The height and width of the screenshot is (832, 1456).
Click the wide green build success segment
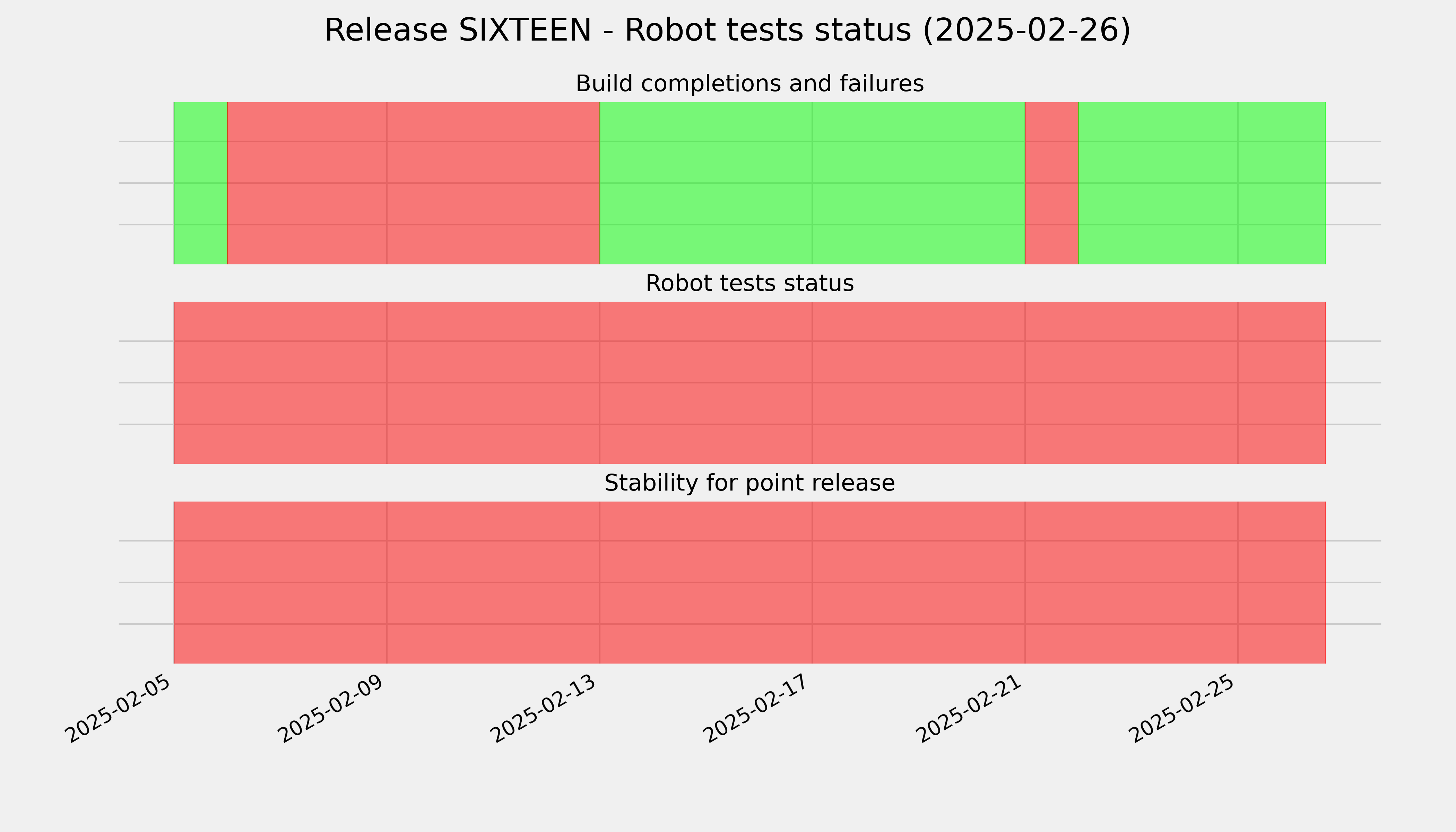pos(812,183)
